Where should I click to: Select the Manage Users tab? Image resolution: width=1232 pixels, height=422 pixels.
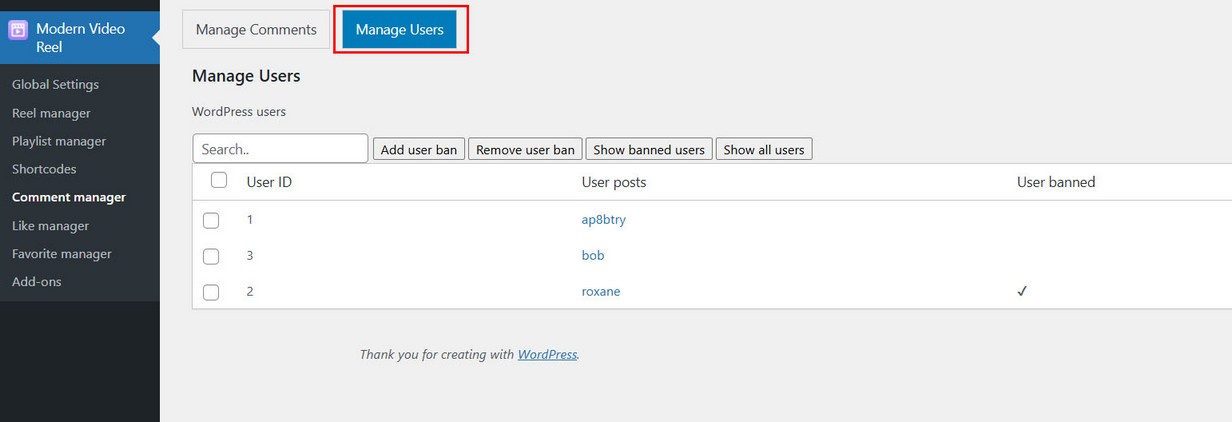[399, 30]
